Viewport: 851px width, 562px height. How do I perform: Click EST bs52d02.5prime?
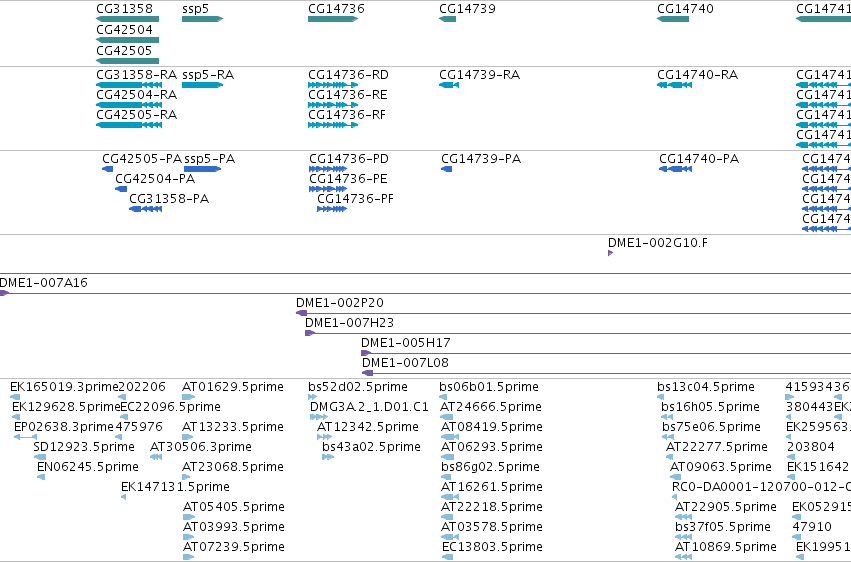[x=358, y=387]
